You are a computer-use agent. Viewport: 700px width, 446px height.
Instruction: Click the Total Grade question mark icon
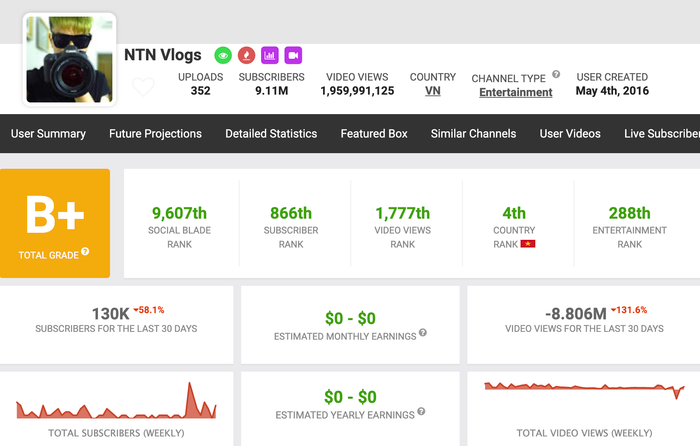(85, 252)
